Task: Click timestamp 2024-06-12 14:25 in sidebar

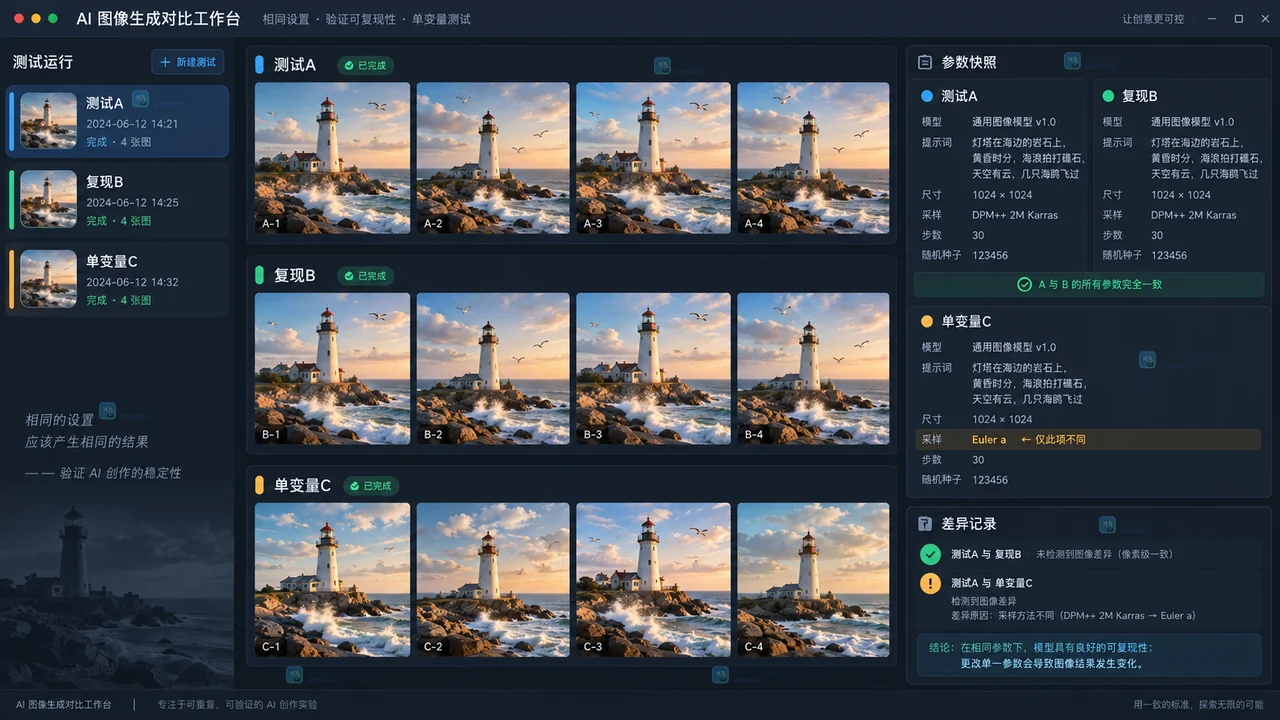Action: pos(132,203)
